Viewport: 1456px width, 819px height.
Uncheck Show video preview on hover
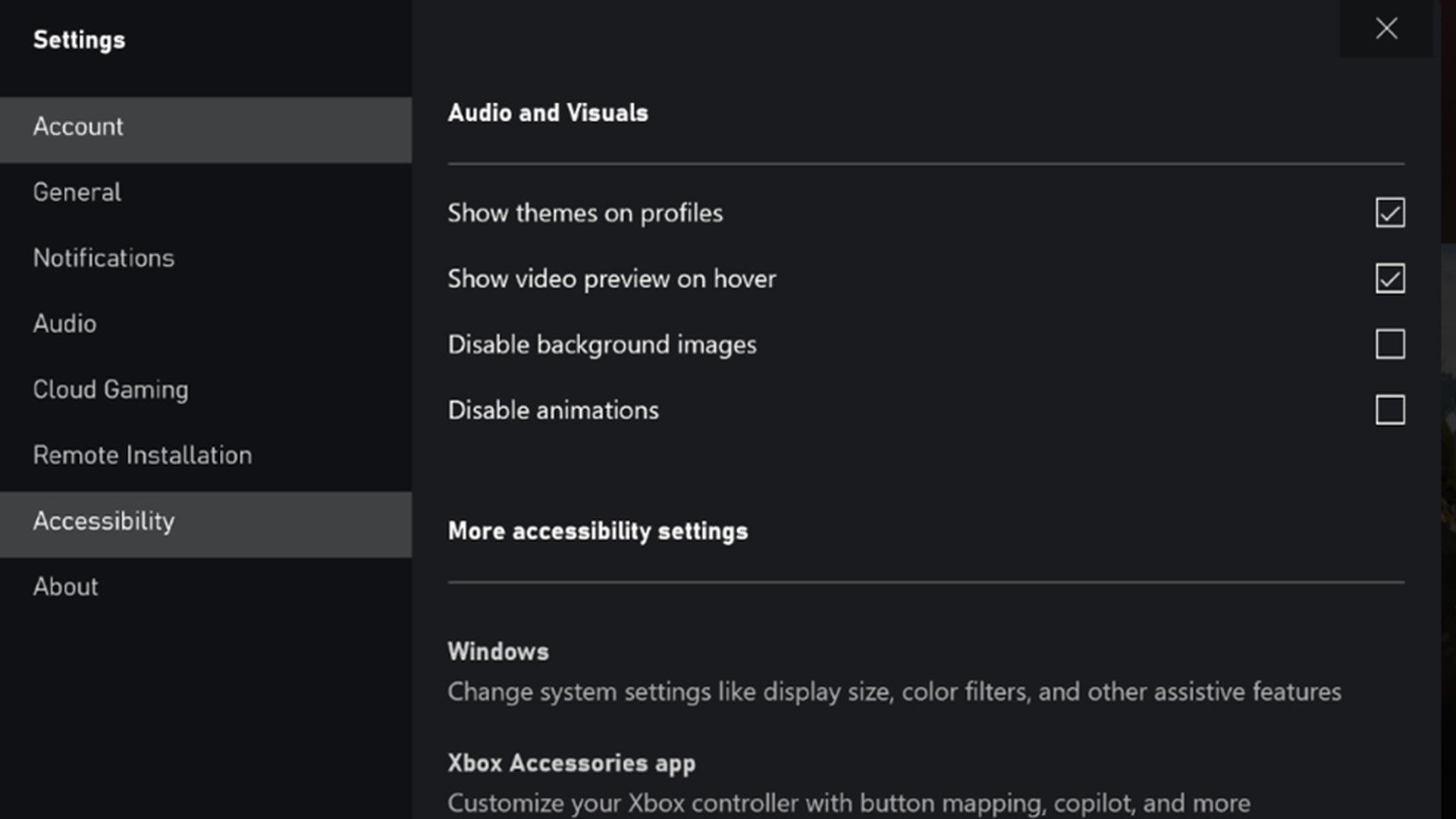coord(1389,278)
